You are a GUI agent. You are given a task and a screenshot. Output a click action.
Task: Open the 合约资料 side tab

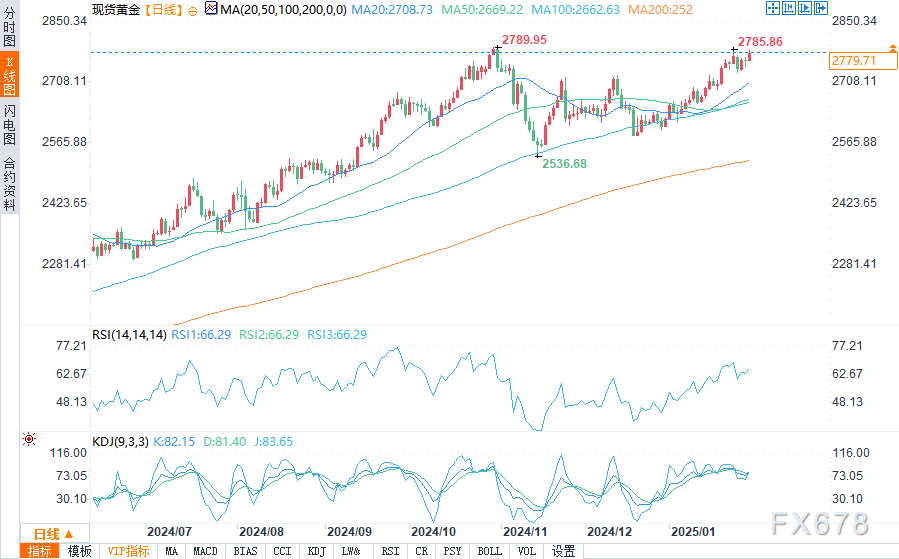(9, 184)
